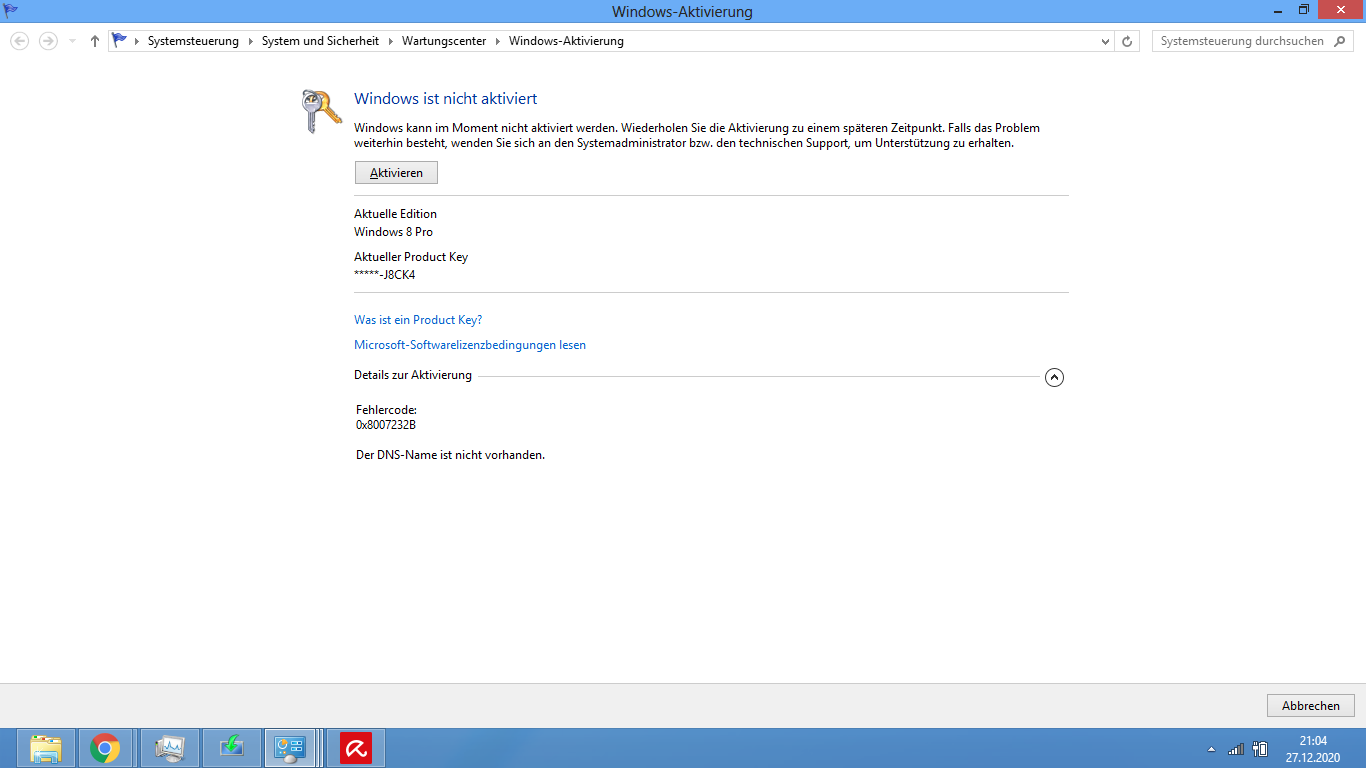Click the 'Aktueller Product Key' label
The height and width of the screenshot is (768, 1366).
click(x=411, y=257)
